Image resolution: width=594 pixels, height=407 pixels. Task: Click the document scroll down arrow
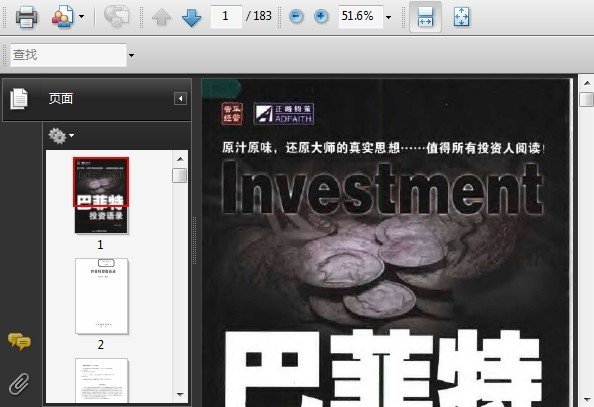[587, 400]
